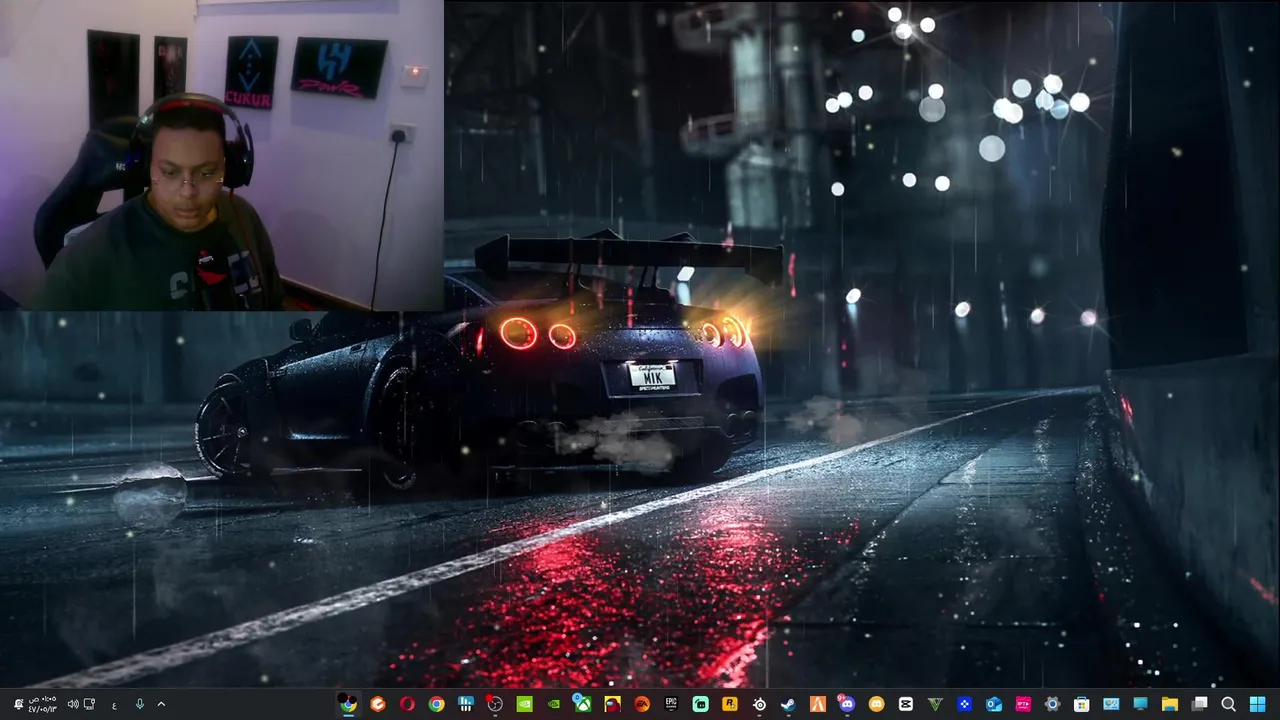
Task: Open the dark NVIDIA GeForce icon
Action: (x=554, y=704)
